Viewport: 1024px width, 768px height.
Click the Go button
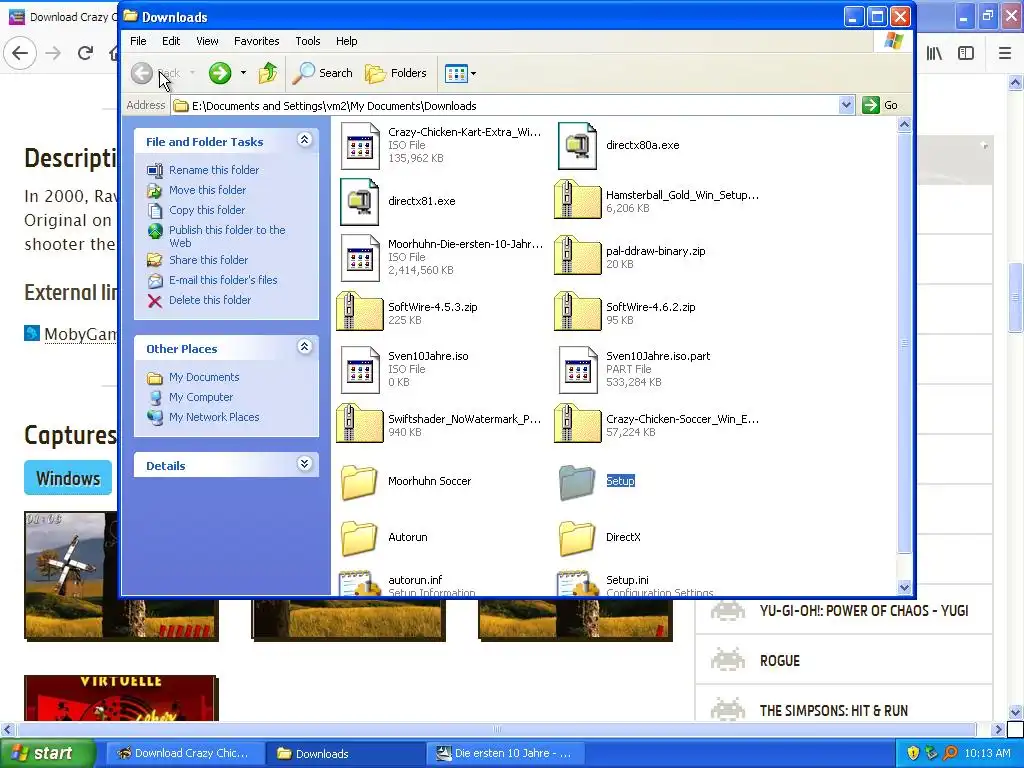880,105
